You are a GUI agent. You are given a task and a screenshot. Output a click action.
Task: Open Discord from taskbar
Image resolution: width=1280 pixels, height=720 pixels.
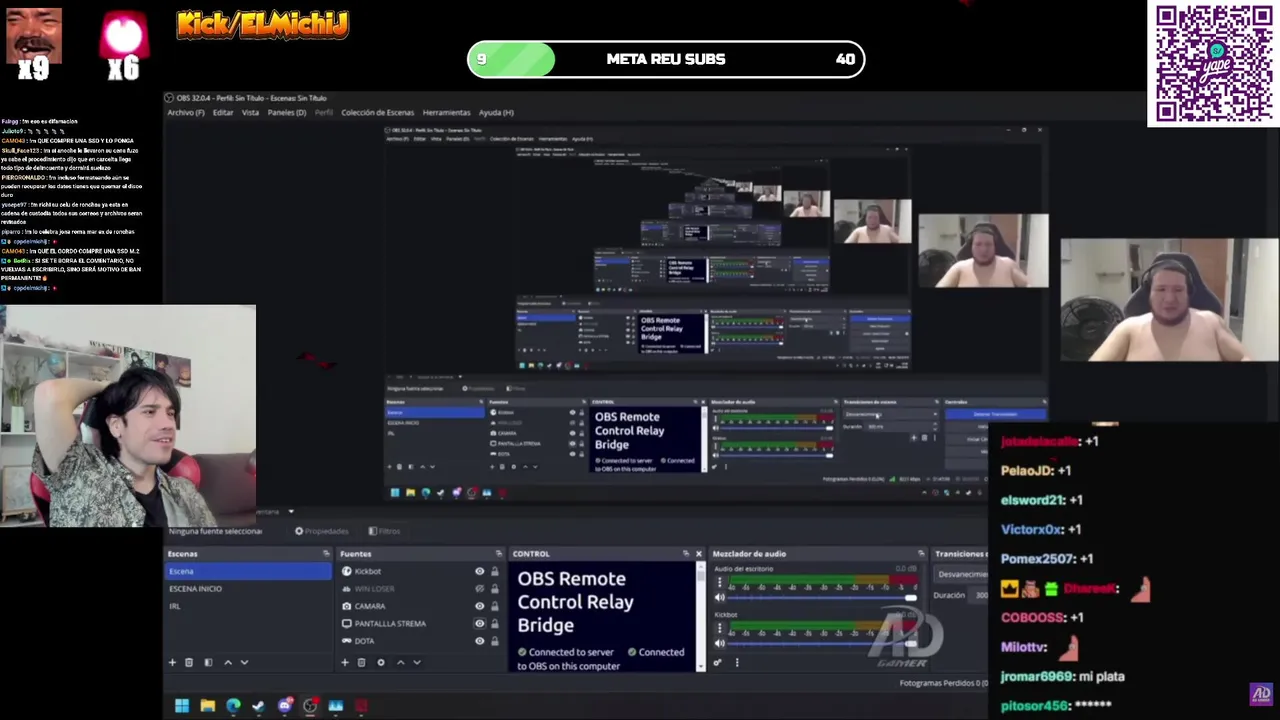pos(285,706)
